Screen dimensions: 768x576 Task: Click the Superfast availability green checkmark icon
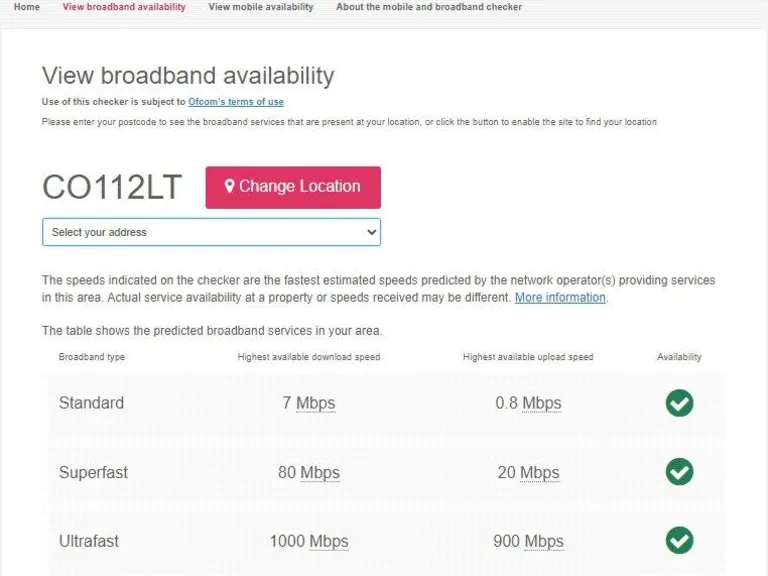[x=679, y=472]
